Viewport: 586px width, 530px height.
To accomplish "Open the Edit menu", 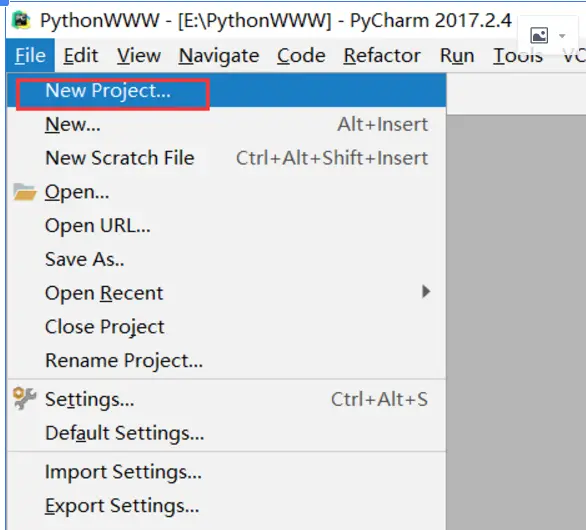I will point(81,56).
